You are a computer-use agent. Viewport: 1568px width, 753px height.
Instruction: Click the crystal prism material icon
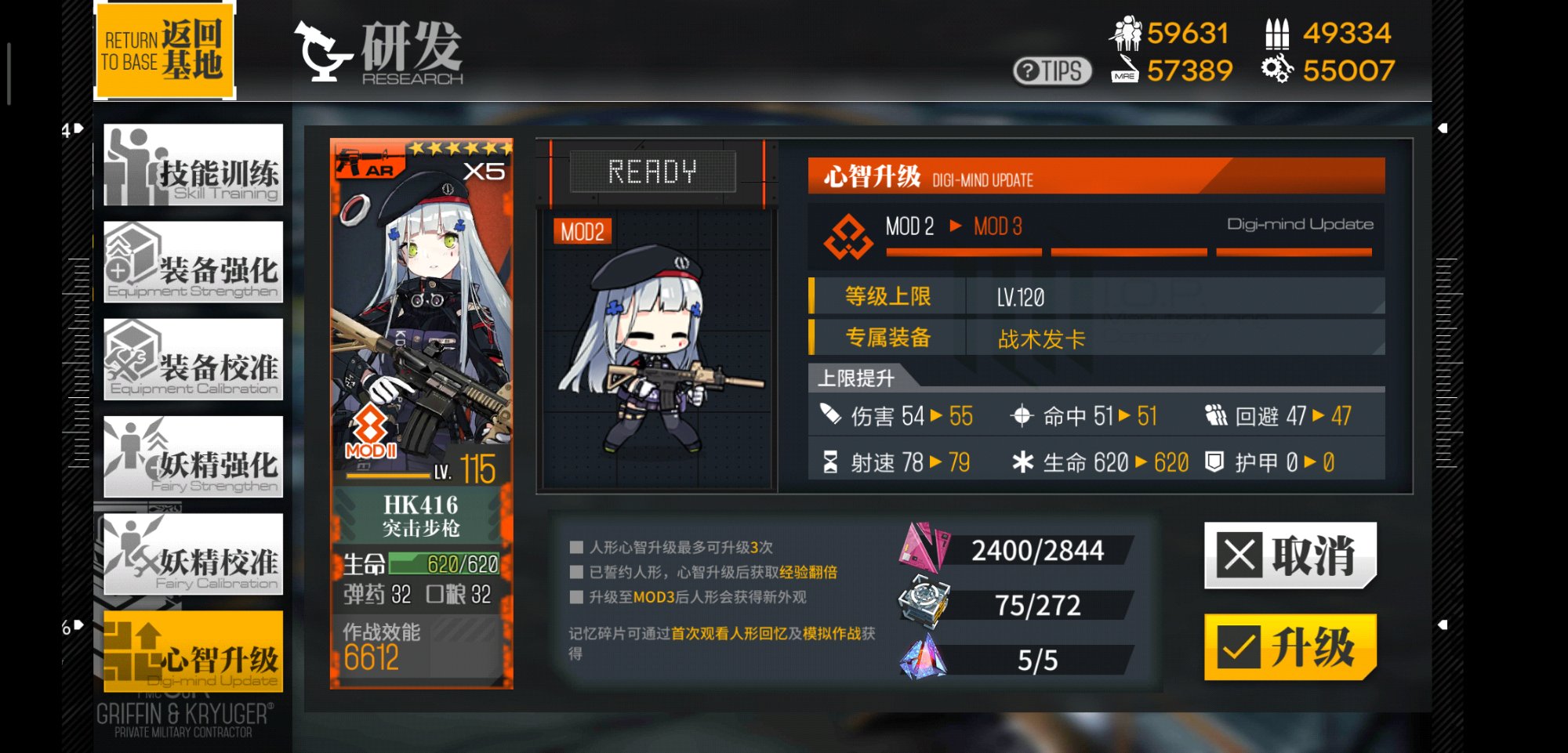923,657
